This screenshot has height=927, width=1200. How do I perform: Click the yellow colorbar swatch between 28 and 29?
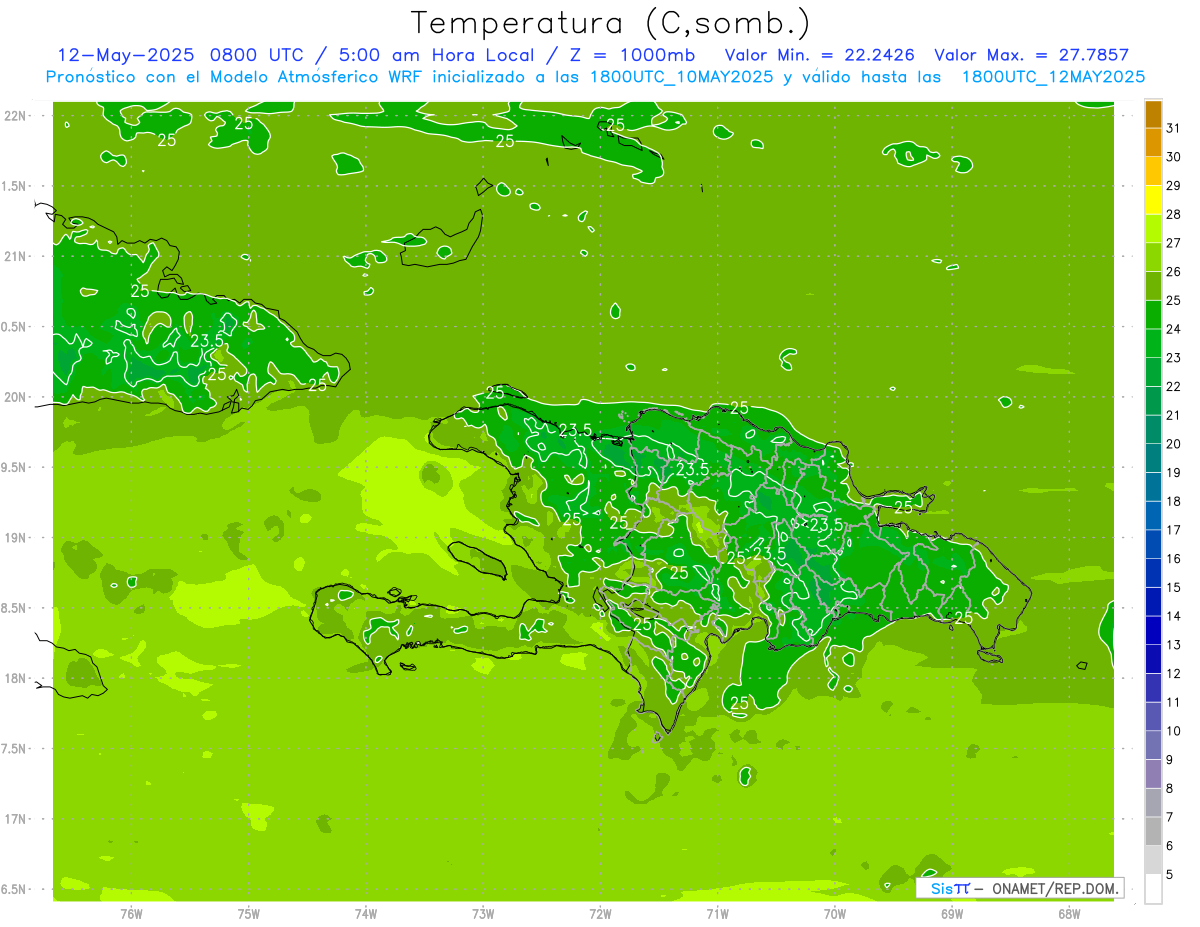click(1153, 200)
